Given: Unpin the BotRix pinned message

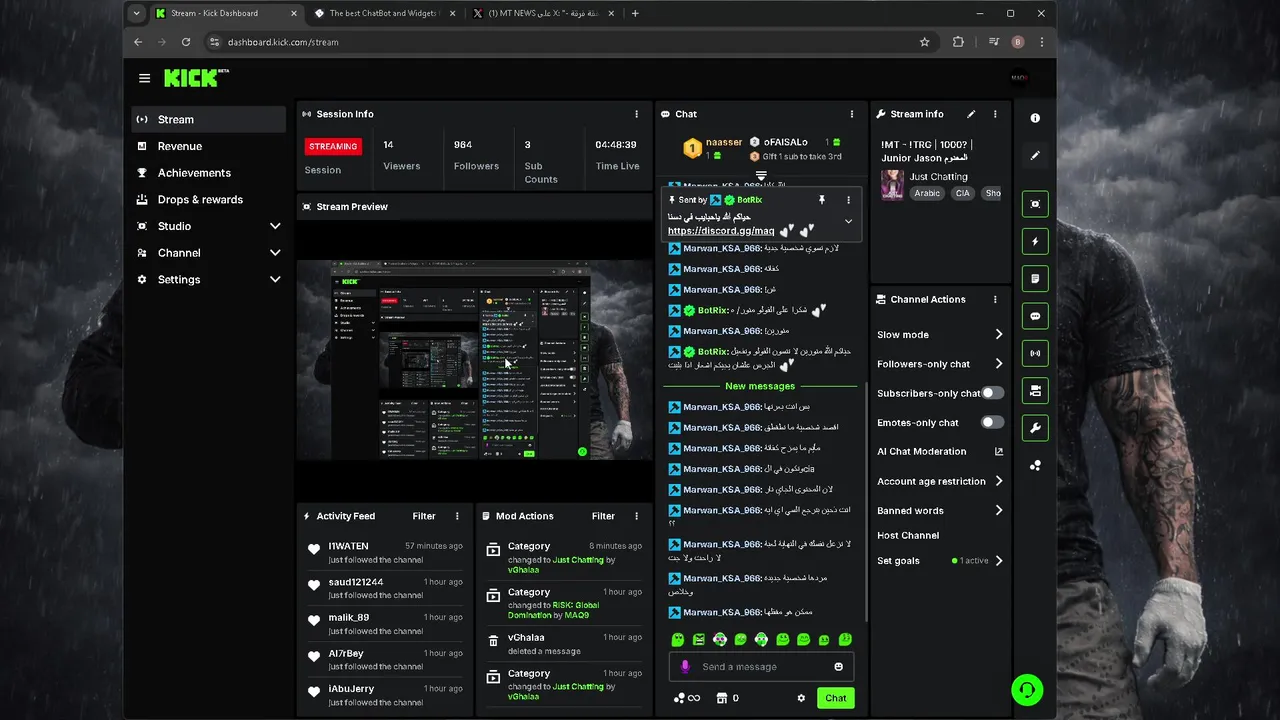Looking at the screenshot, I should (822, 200).
